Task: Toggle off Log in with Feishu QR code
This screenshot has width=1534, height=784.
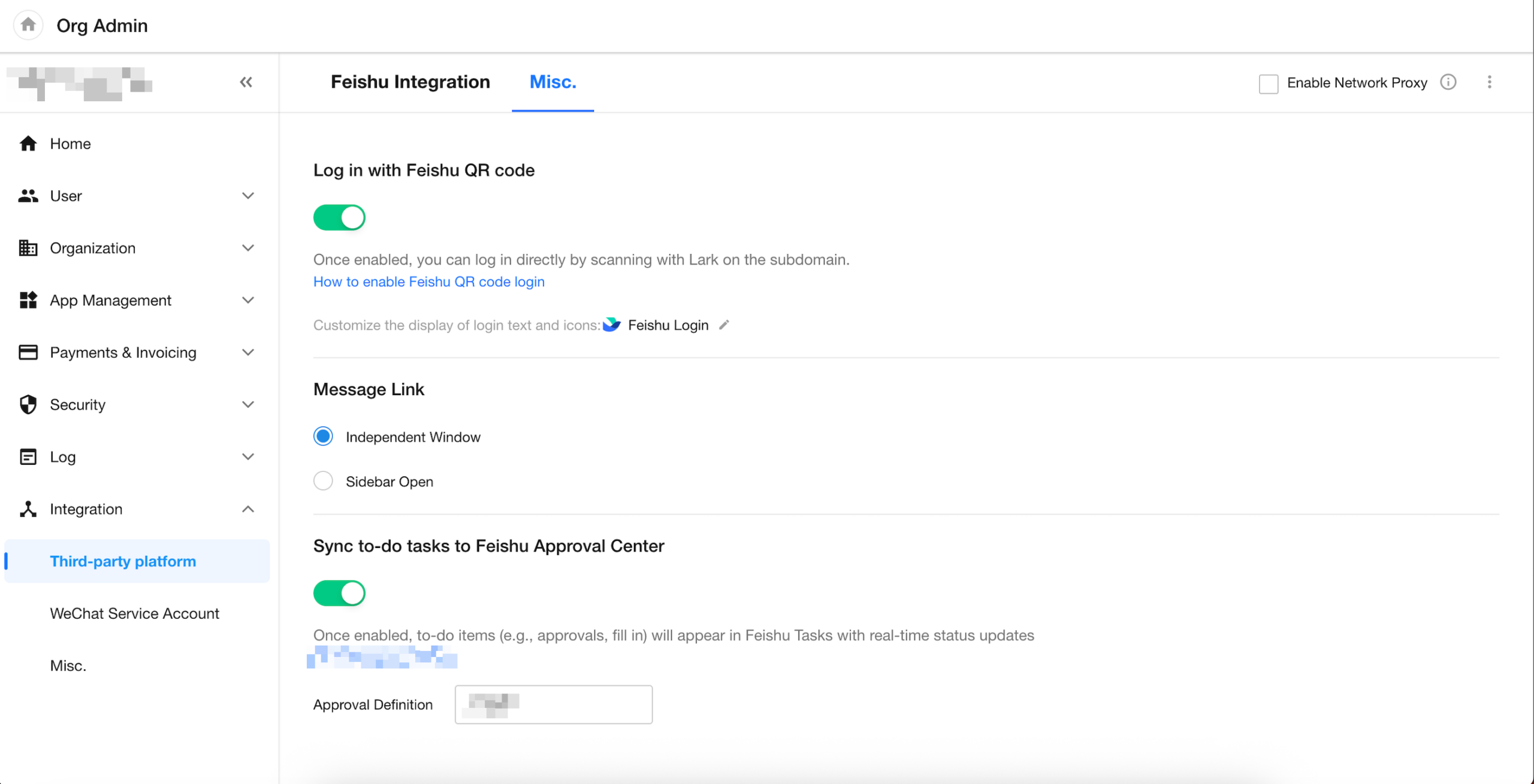Action: (x=339, y=217)
